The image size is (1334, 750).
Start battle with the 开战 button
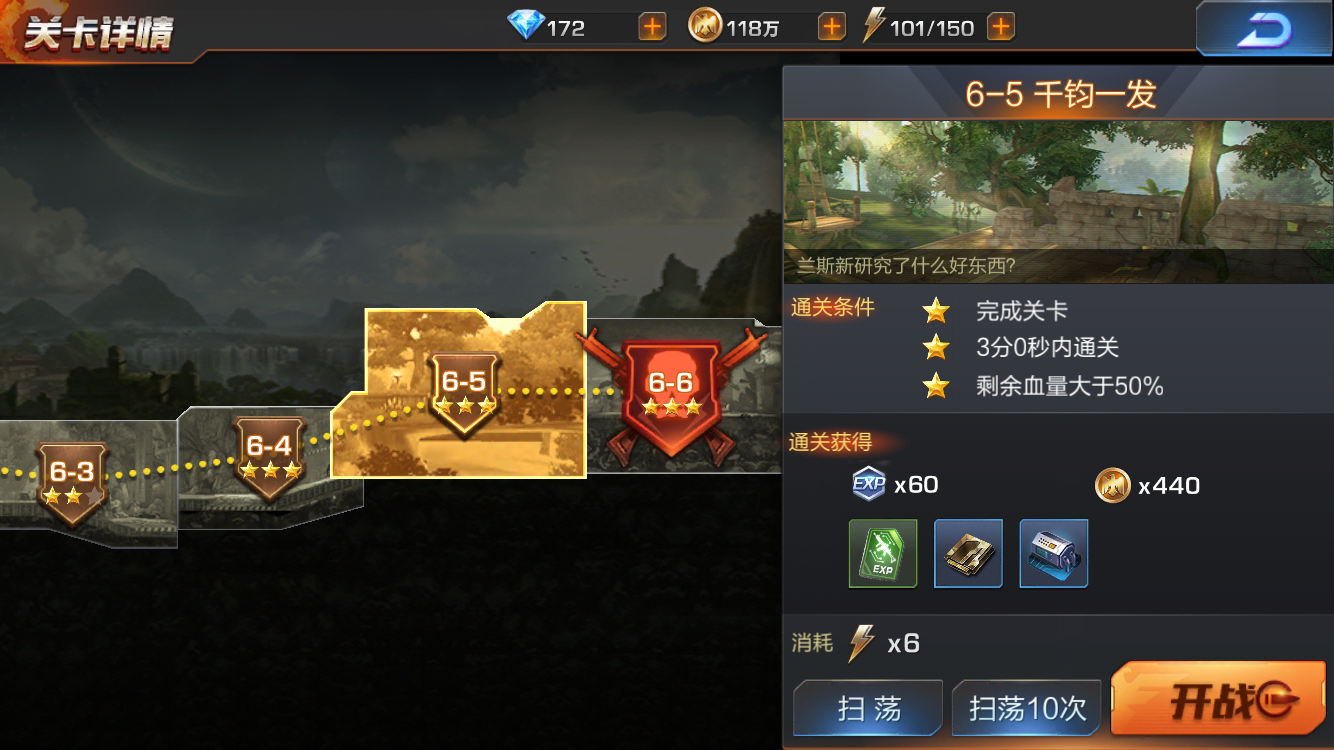point(1218,702)
